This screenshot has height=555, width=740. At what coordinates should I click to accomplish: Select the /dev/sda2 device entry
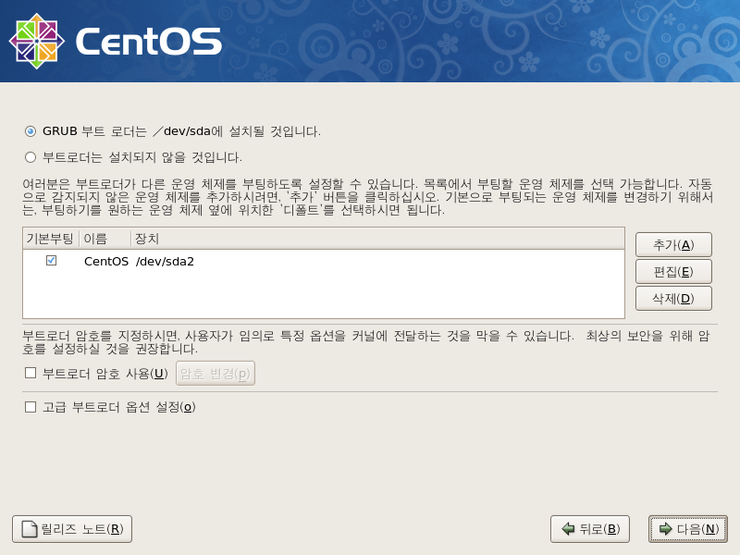click(x=165, y=261)
